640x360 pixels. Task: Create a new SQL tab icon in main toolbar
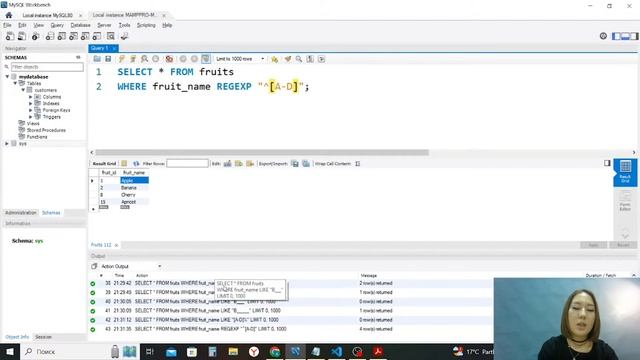(x=10, y=36)
